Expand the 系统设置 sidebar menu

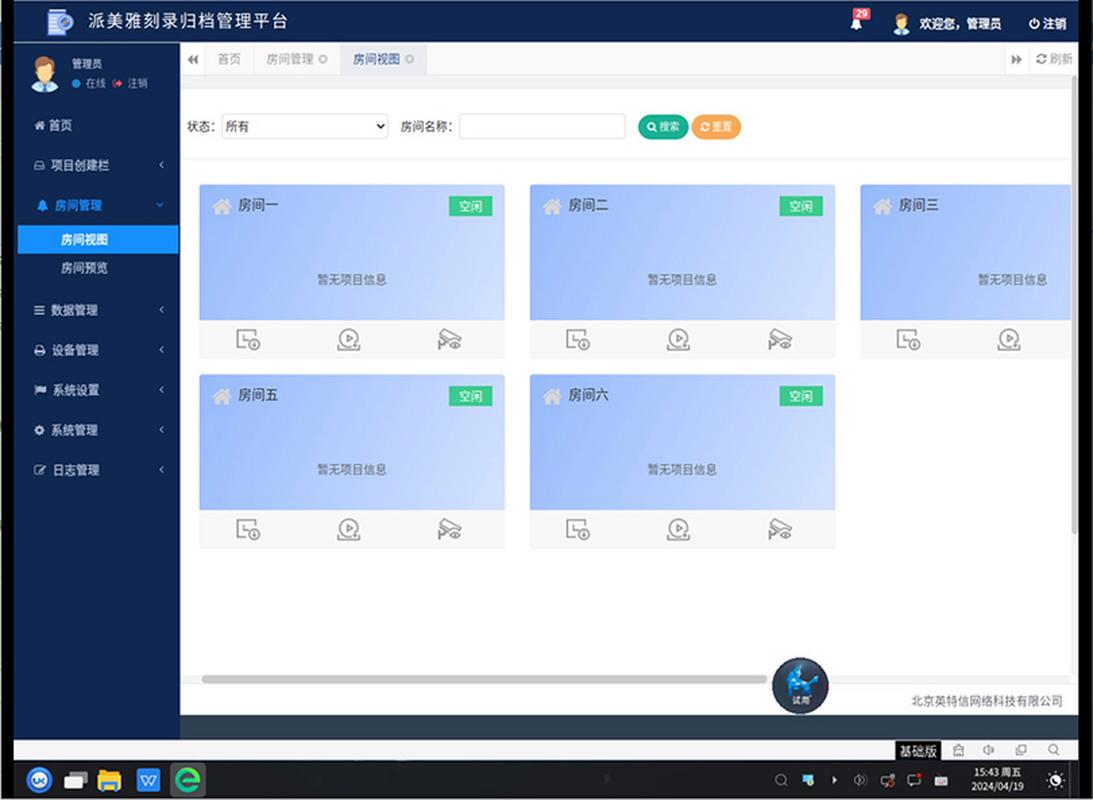click(96, 390)
